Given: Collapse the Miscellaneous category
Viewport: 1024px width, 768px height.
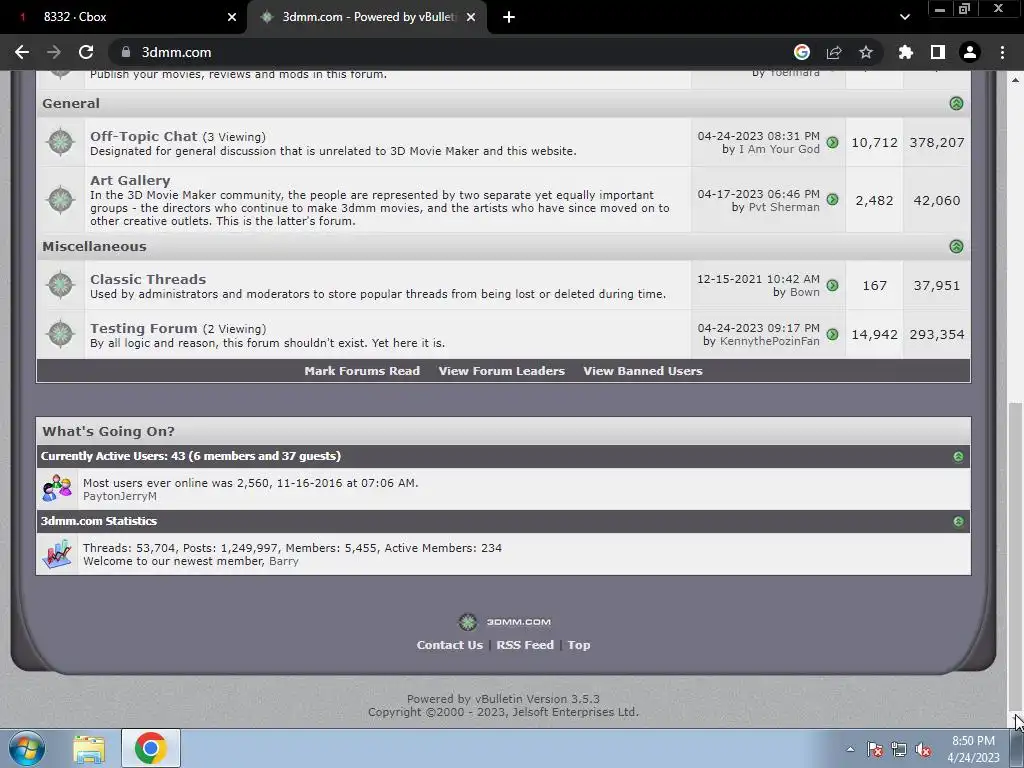Looking at the screenshot, I should point(956,246).
